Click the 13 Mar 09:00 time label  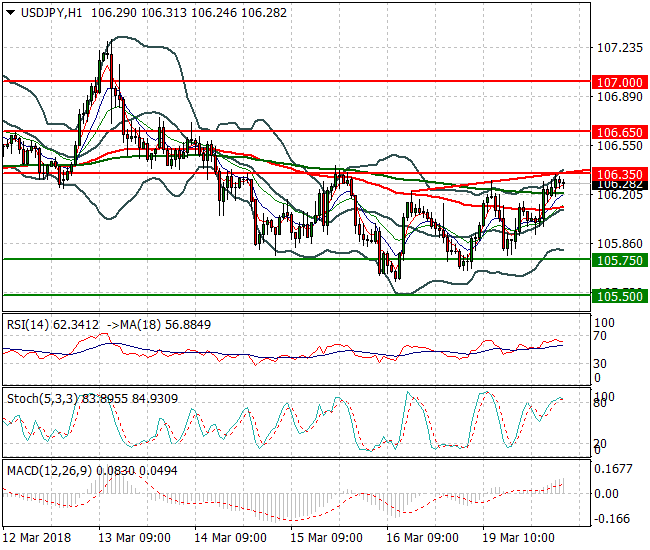click(x=134, y=538)
